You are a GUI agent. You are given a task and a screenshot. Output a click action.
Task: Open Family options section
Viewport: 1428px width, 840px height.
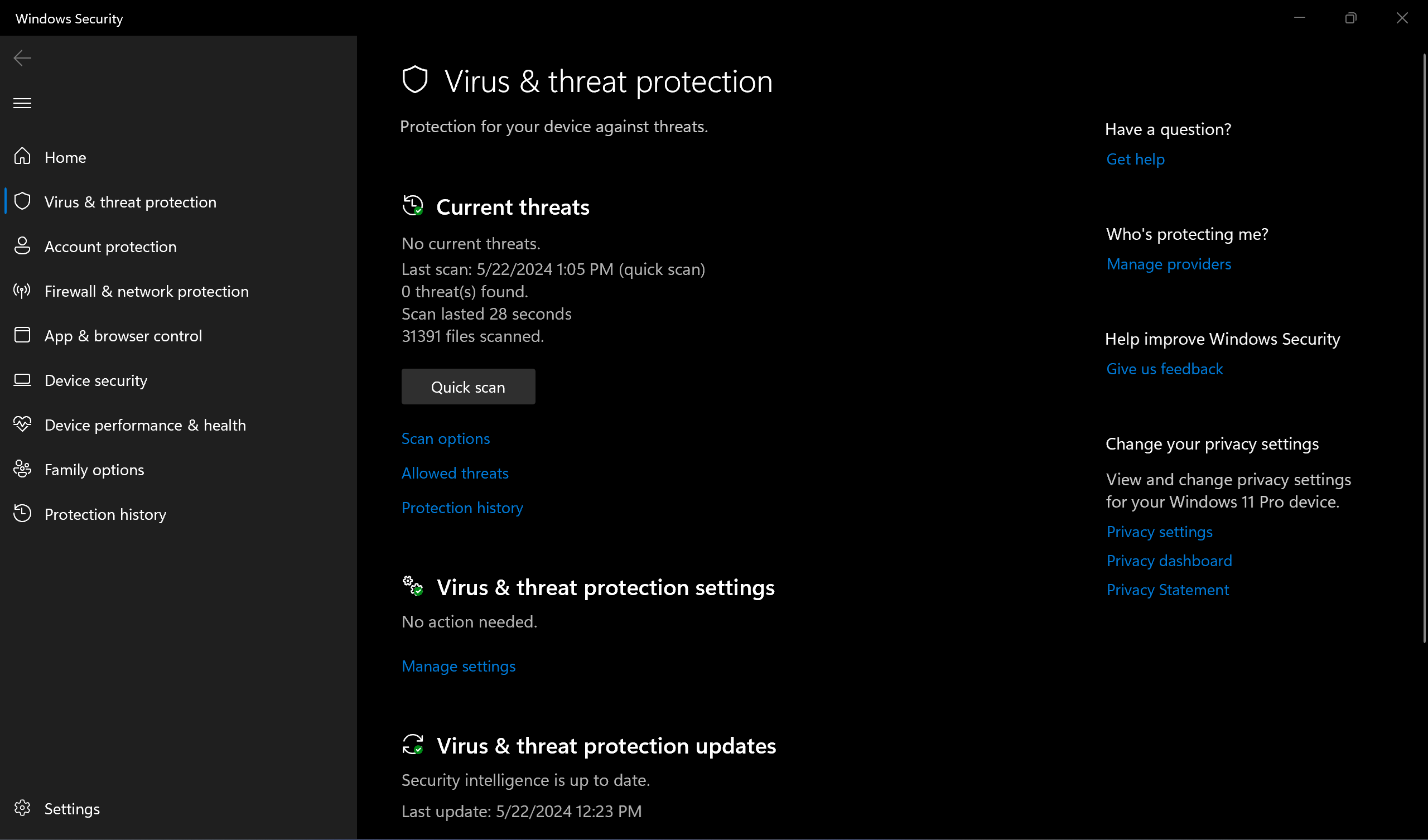[x=94, y=469]
